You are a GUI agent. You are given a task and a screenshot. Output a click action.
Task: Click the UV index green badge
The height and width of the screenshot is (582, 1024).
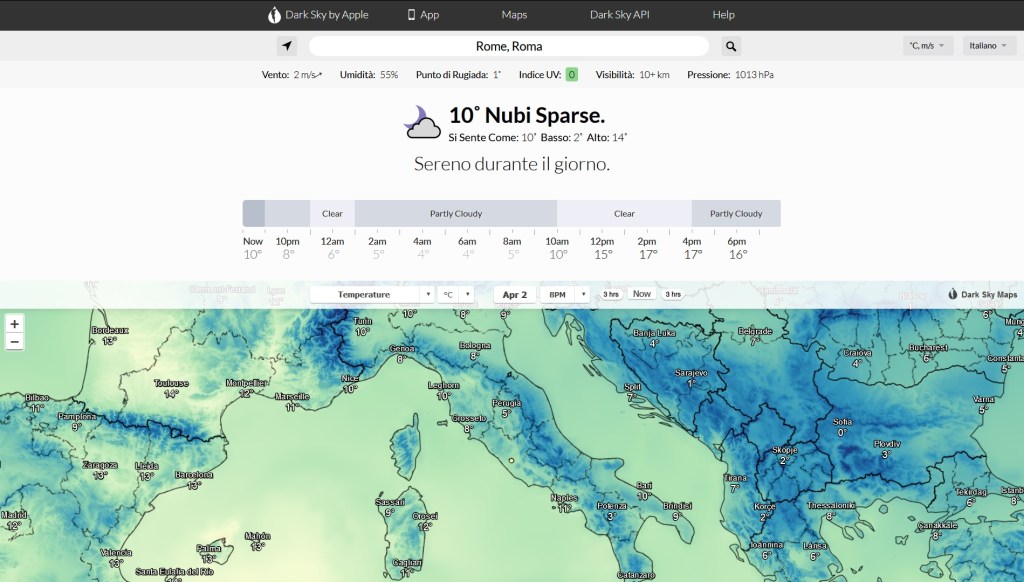[571, 75]
